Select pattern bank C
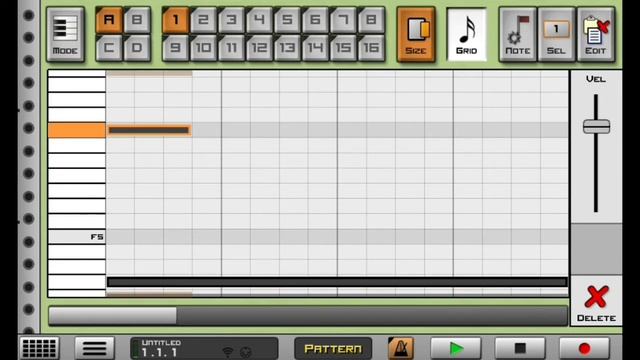Viewport: 640px width, 360px height. pyautogui.click(x=109, y=48)
